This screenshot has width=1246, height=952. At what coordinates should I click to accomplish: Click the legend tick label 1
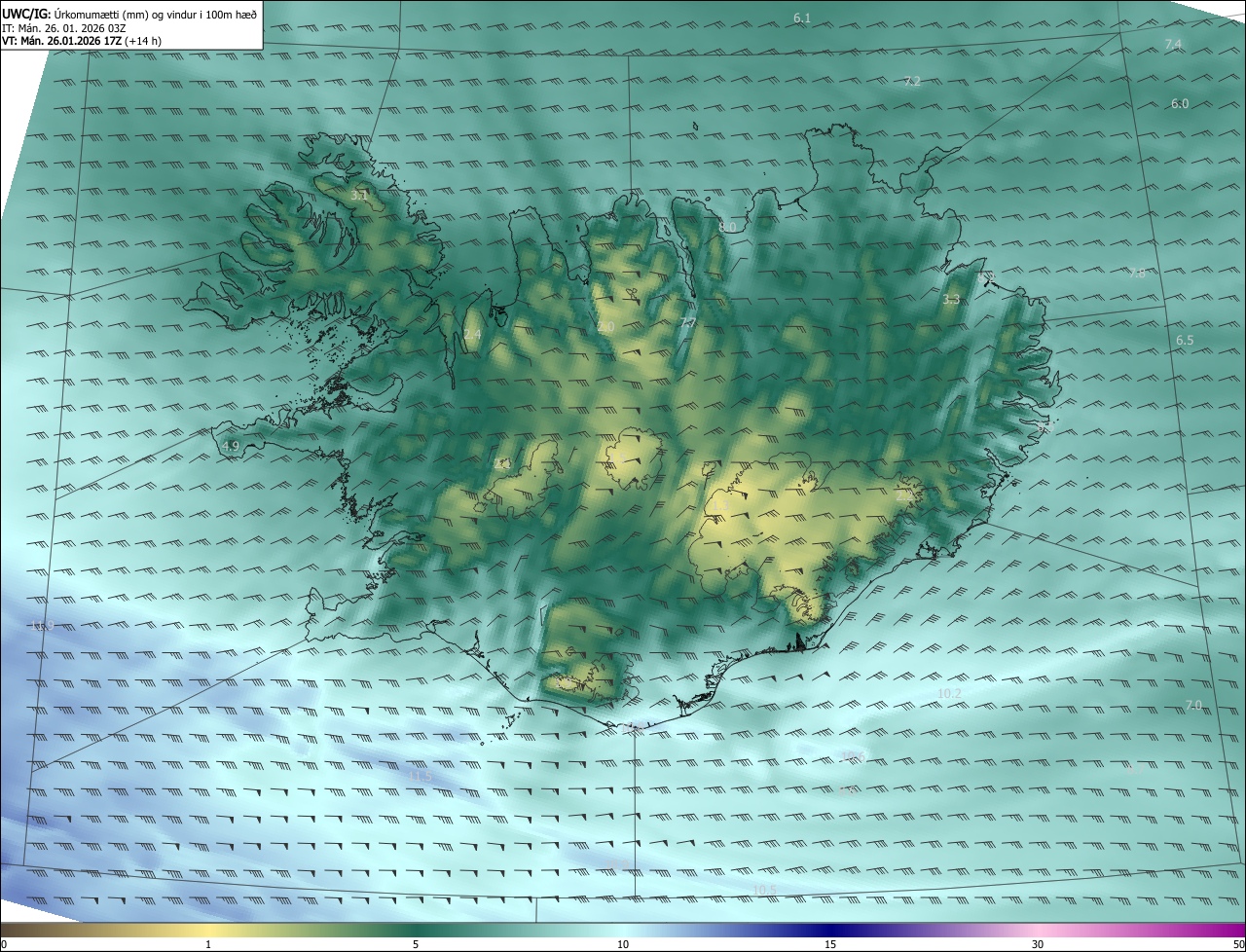pos(208,944)
